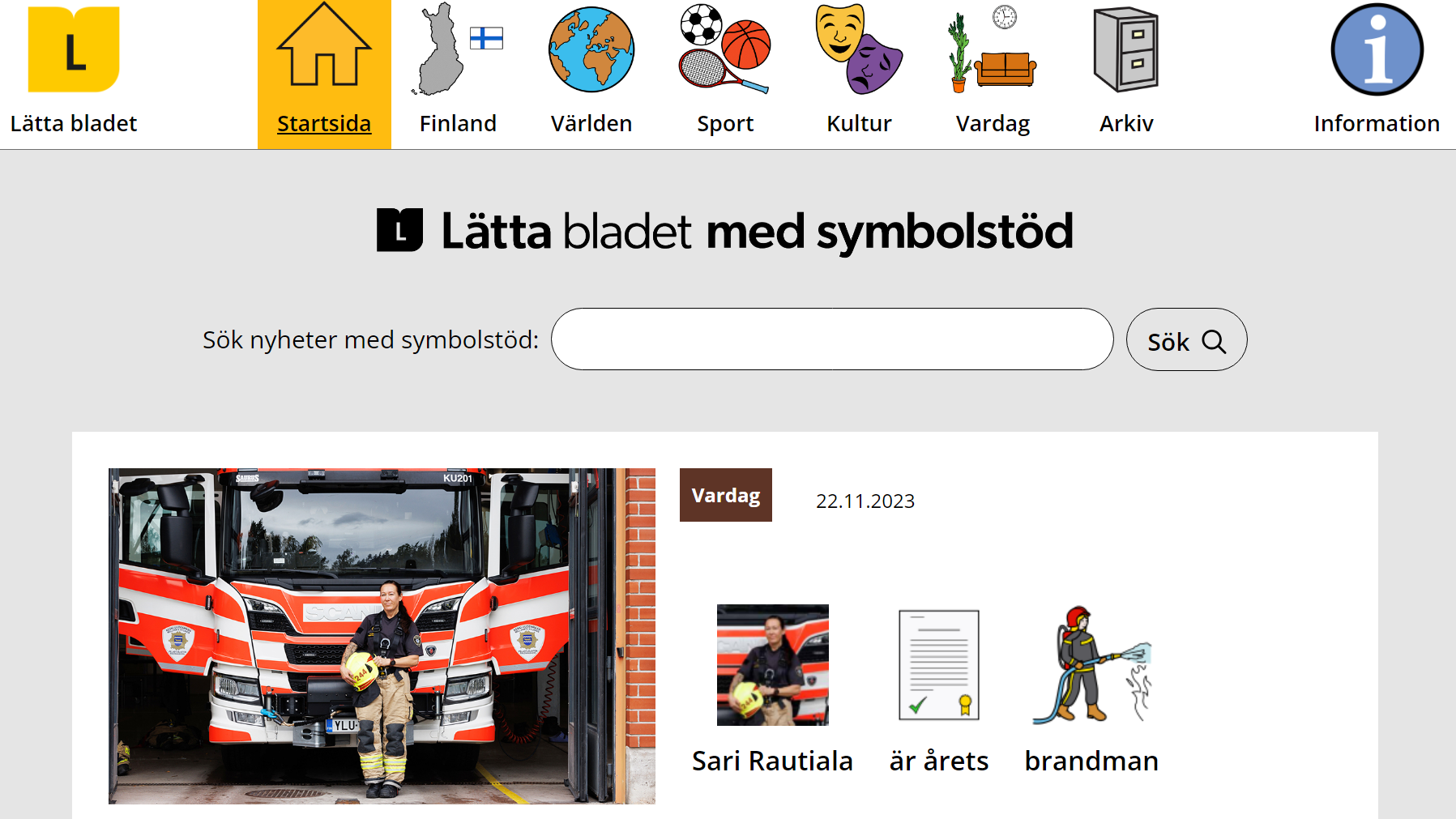Click the small Sari Rautiala photo symbol
Image resolution: width=1456 pixels, height=819 pixels.
point(773,665)
